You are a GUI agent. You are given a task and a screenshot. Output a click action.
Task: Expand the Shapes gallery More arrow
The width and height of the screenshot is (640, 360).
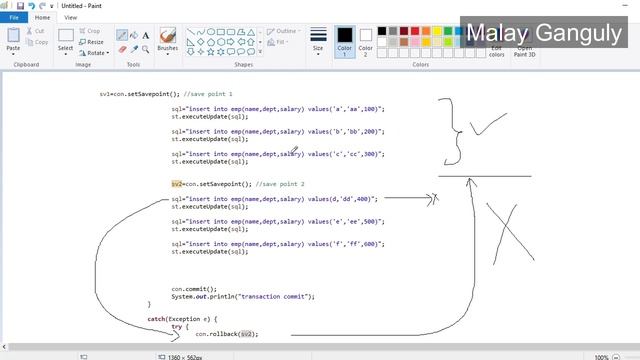point(260,52)
